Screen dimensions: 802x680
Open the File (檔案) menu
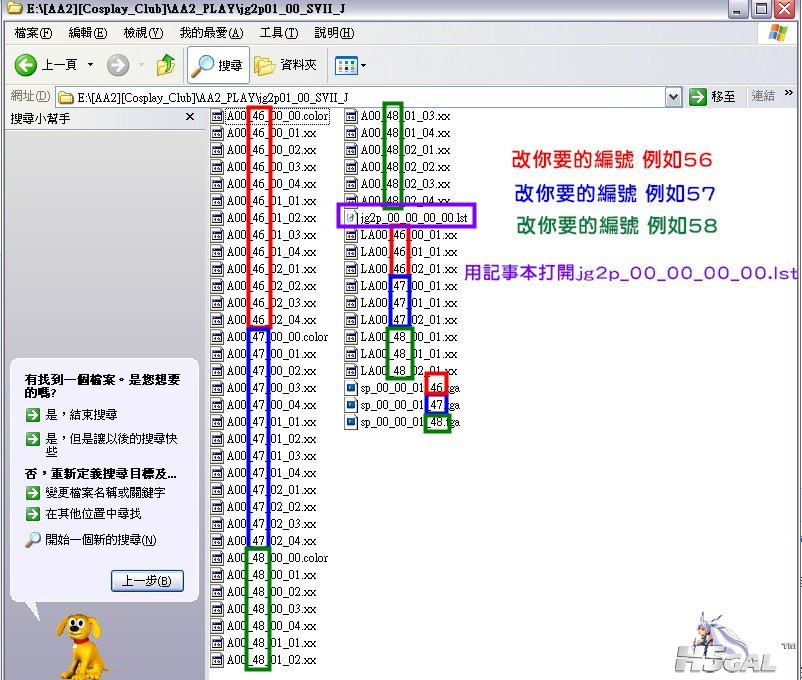[x=33, y=33]
